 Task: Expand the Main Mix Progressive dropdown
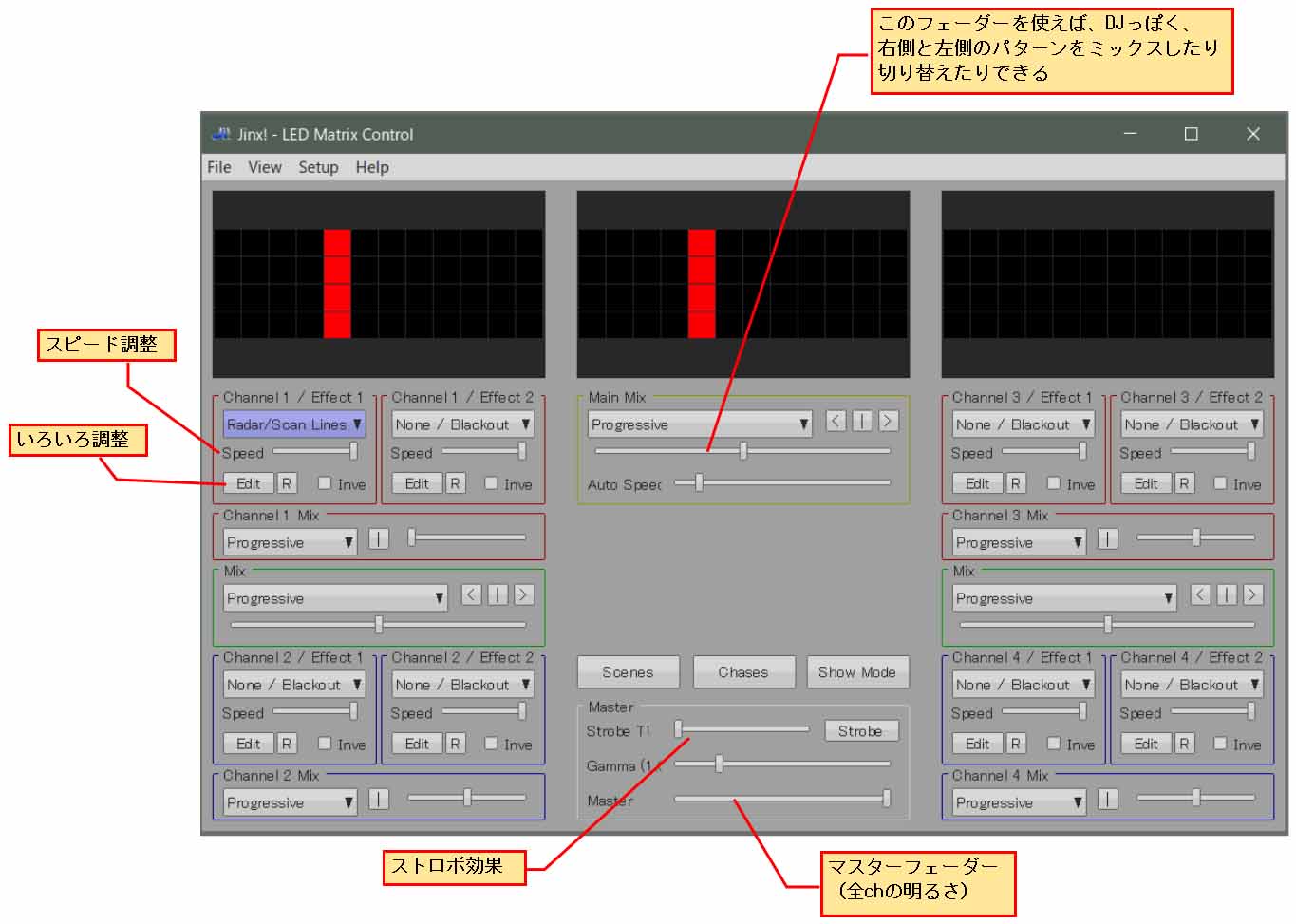tap(700, 424)
